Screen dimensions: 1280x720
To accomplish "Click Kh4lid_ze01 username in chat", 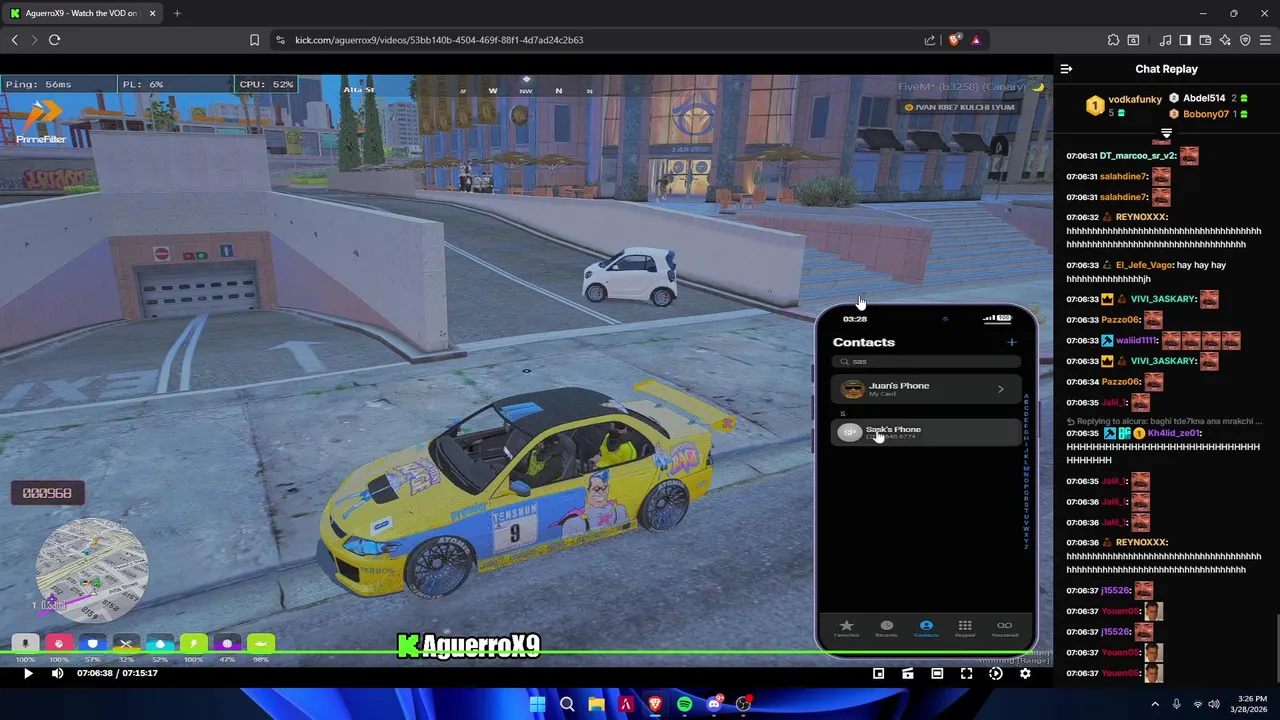I will coord(1173,433).
